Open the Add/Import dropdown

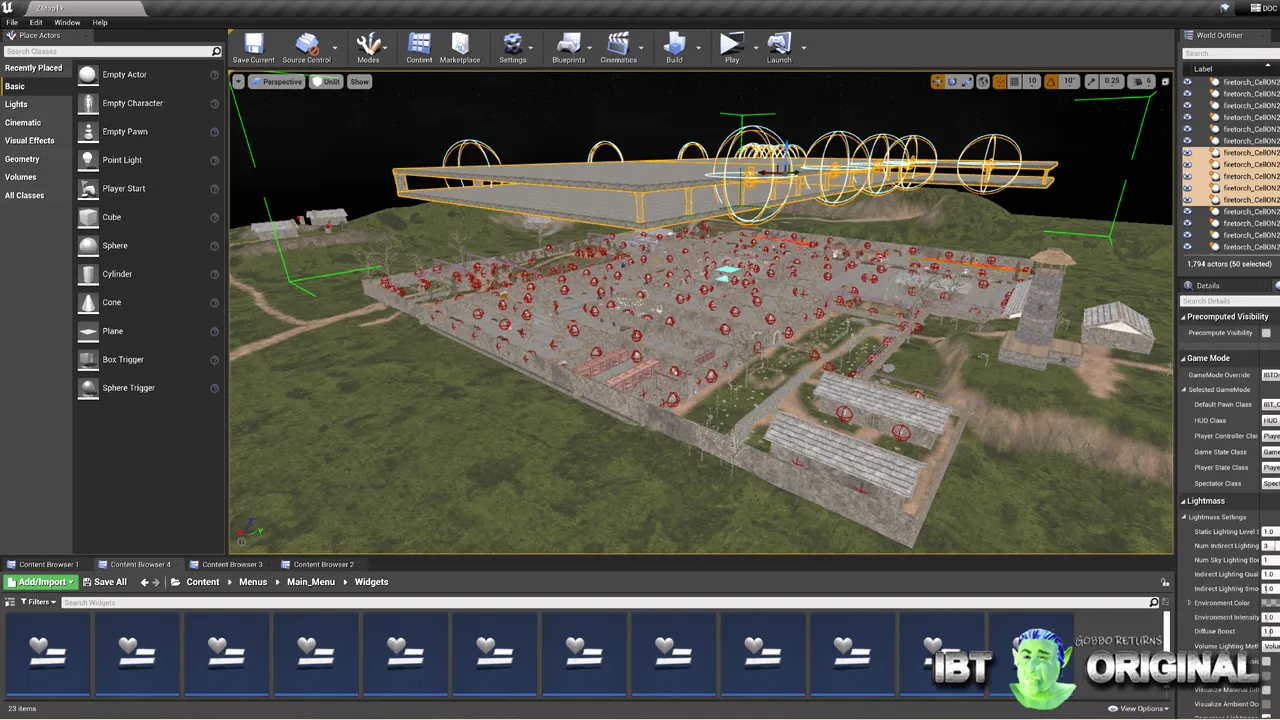point(41,582)
